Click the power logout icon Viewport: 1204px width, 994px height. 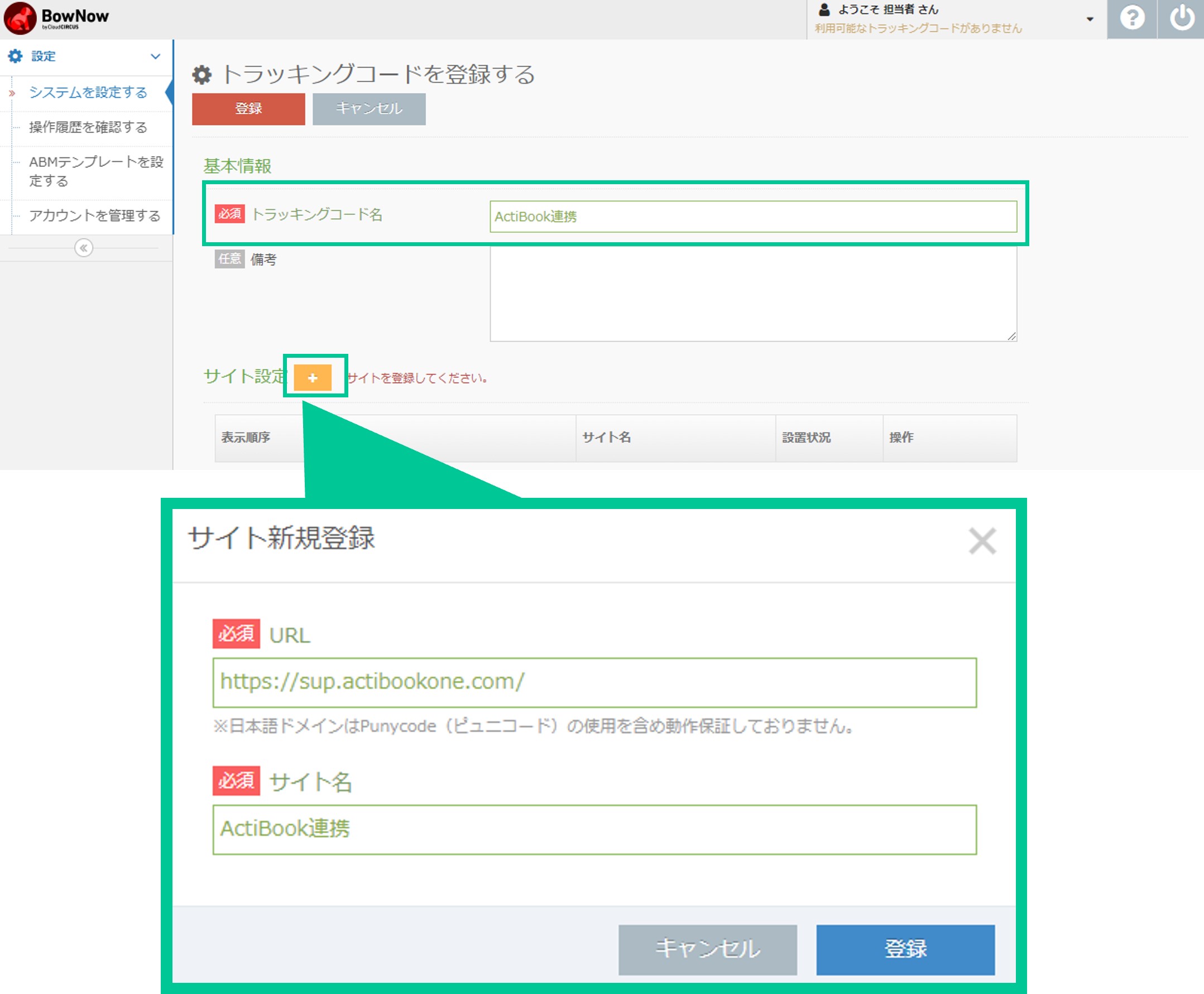[x=1181, y=19]
